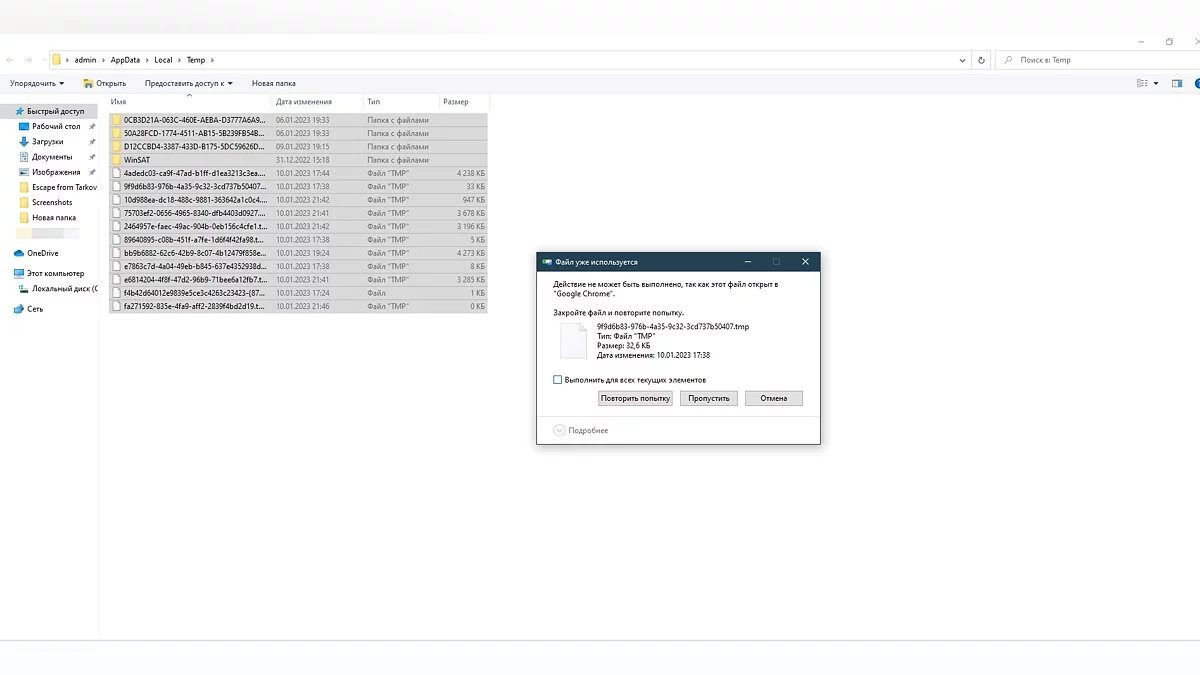Click the 'Локальный диск' drive icon
Image resolution: width=1200 pixels, height=675 pixels.
coord(24,288)
